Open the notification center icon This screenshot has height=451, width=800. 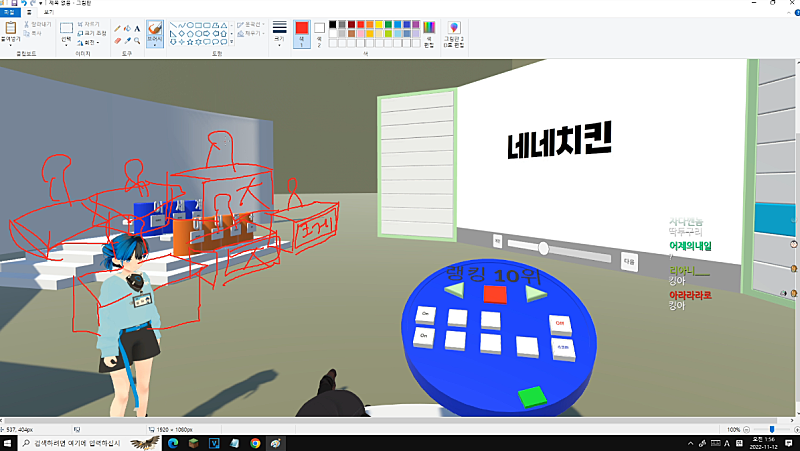pos(789,443)
